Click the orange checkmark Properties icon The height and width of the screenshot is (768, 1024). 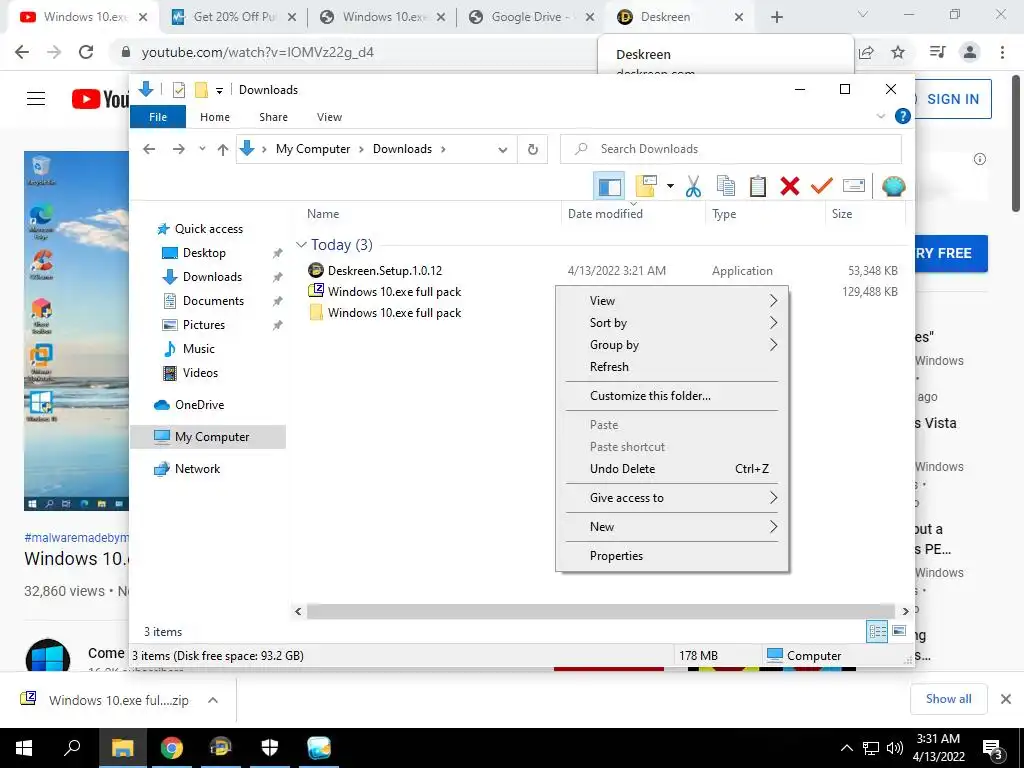pos(821,186)
